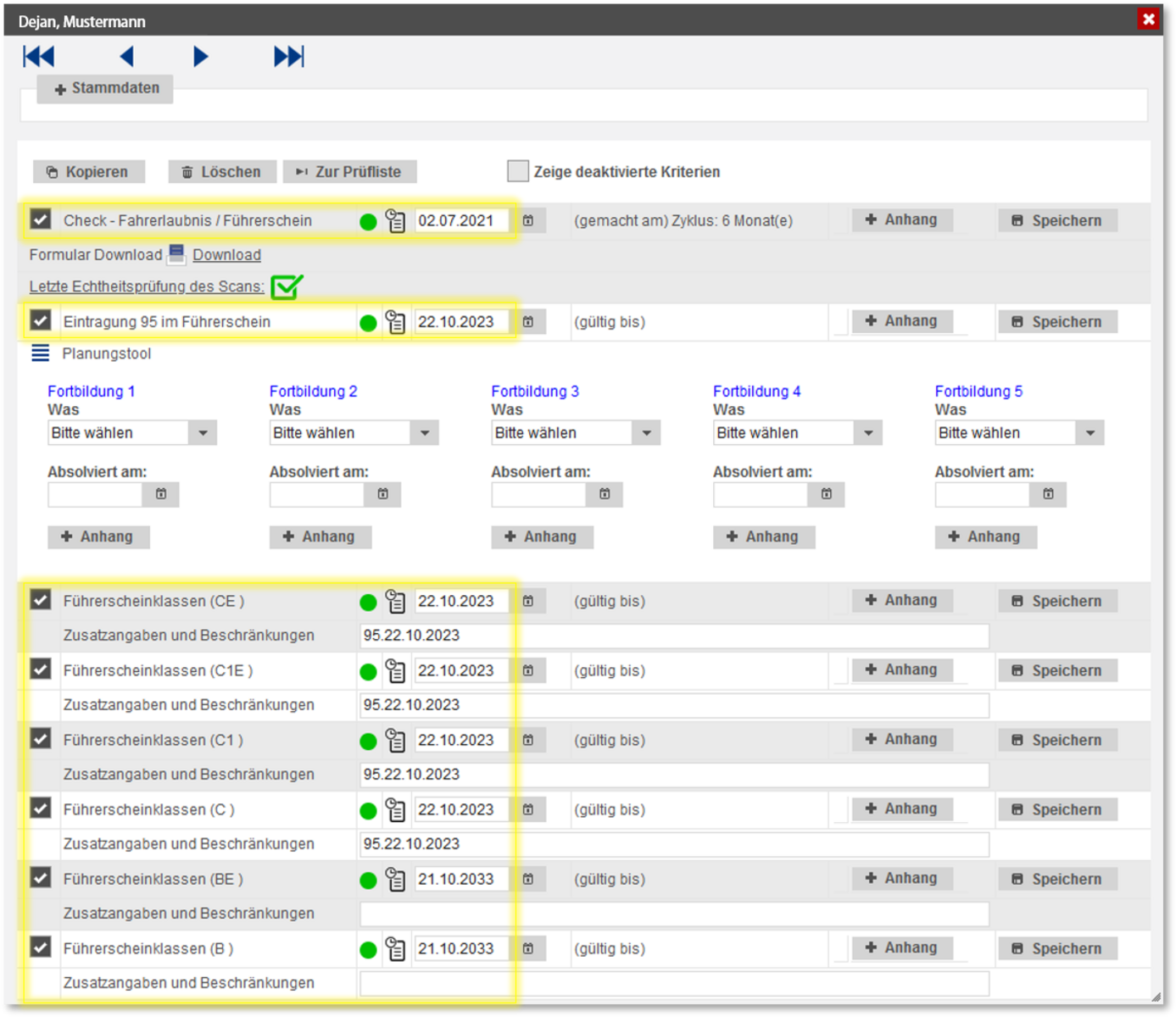Uncheck Eintragung 95 im Führerschein
Viewport: 1176px width, 1017px height.
[x=41, y=320]
